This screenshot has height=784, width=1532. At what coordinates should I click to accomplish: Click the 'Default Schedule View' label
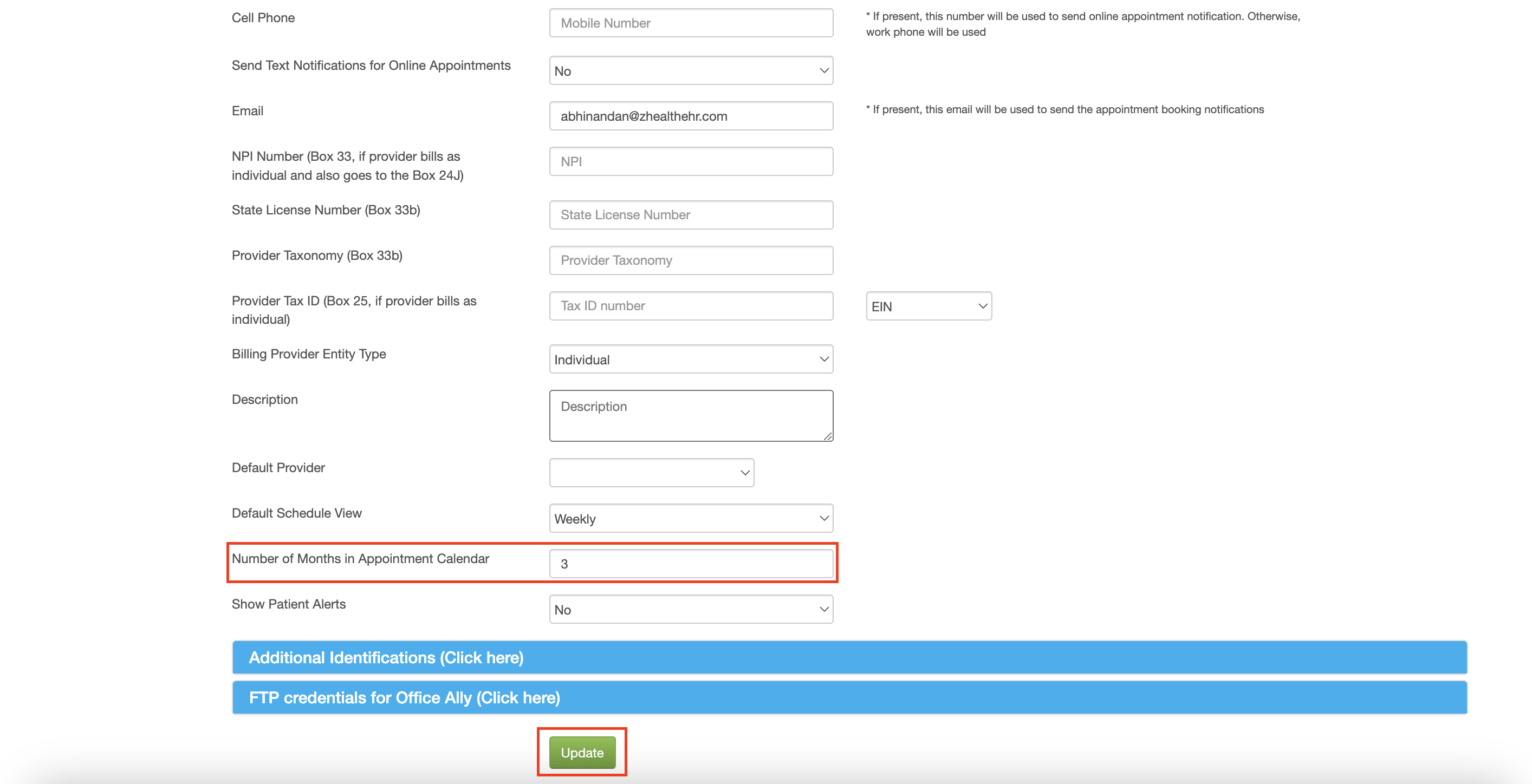(x=297, y=513)
